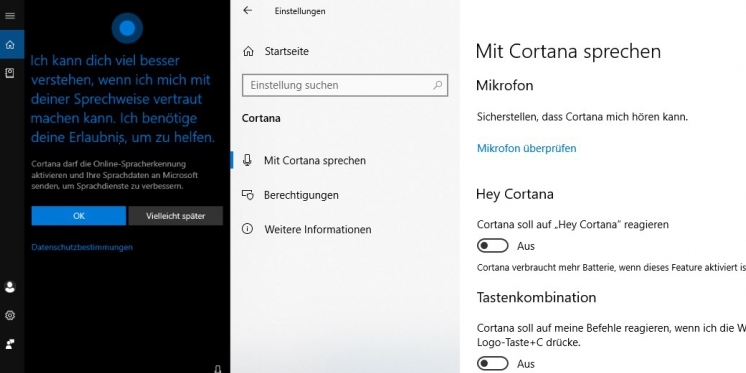
Task: Click the Mikrofon überprüfen link
Action: click(526, 148)
